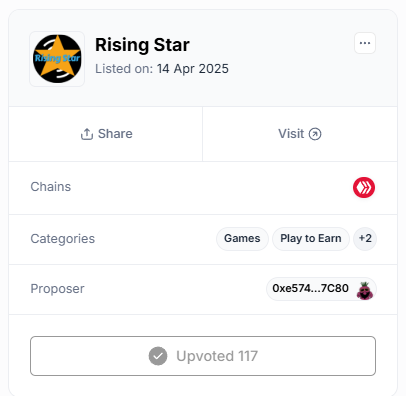Expand the +2 more categories chip

(x=365, y=239)
